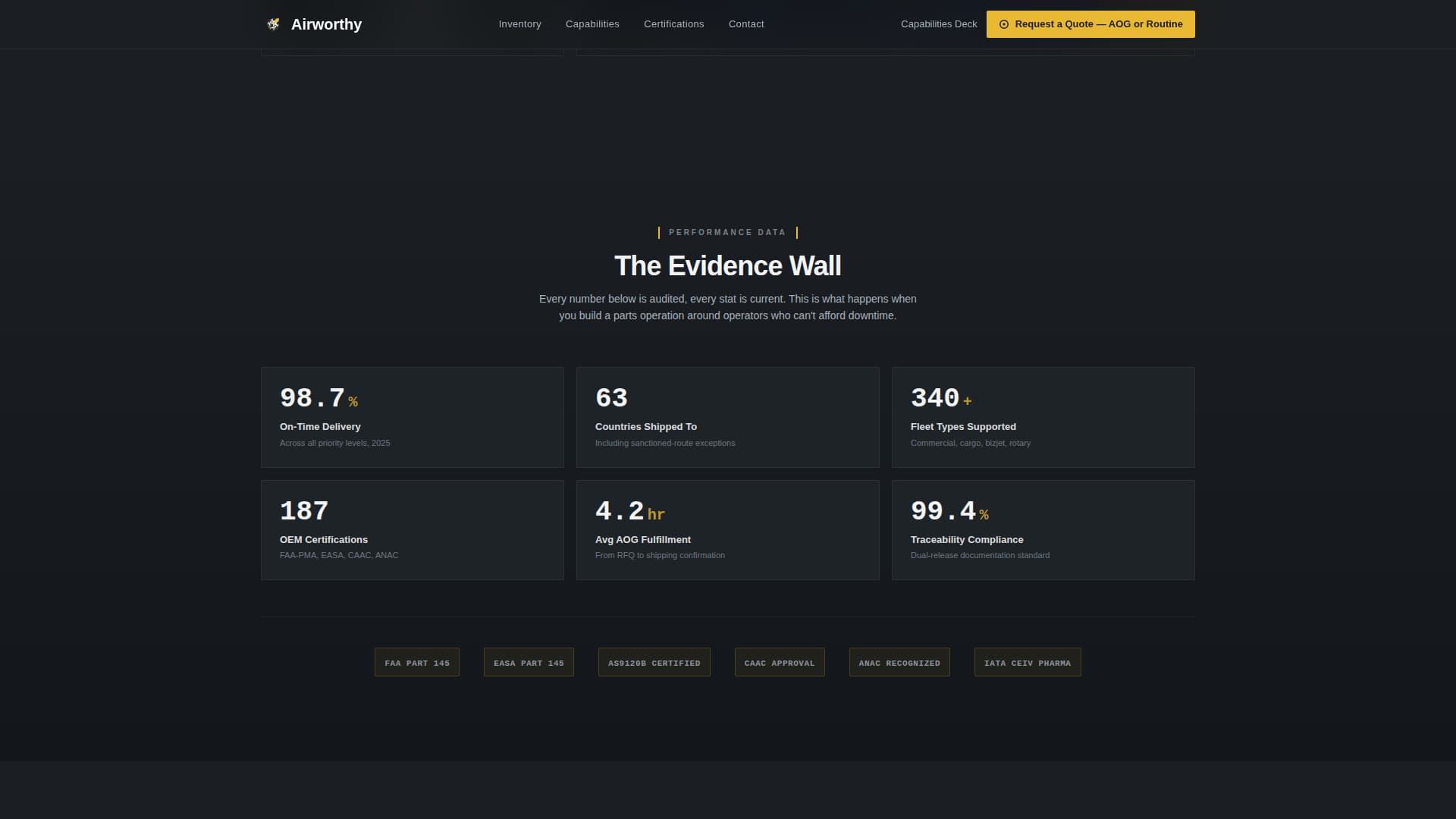The image size is (1456, 819).
Task: Click the Airworthy logo icon
Action: click(x=273, y=24)
